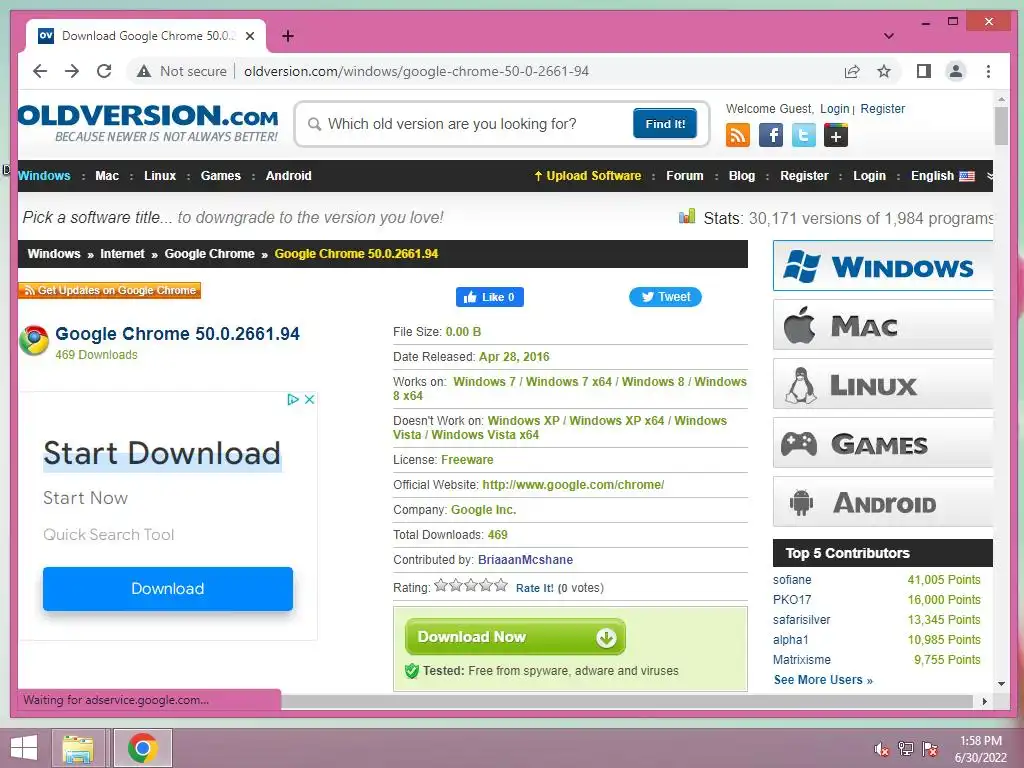Open the Blog link in nav bar

742,176
